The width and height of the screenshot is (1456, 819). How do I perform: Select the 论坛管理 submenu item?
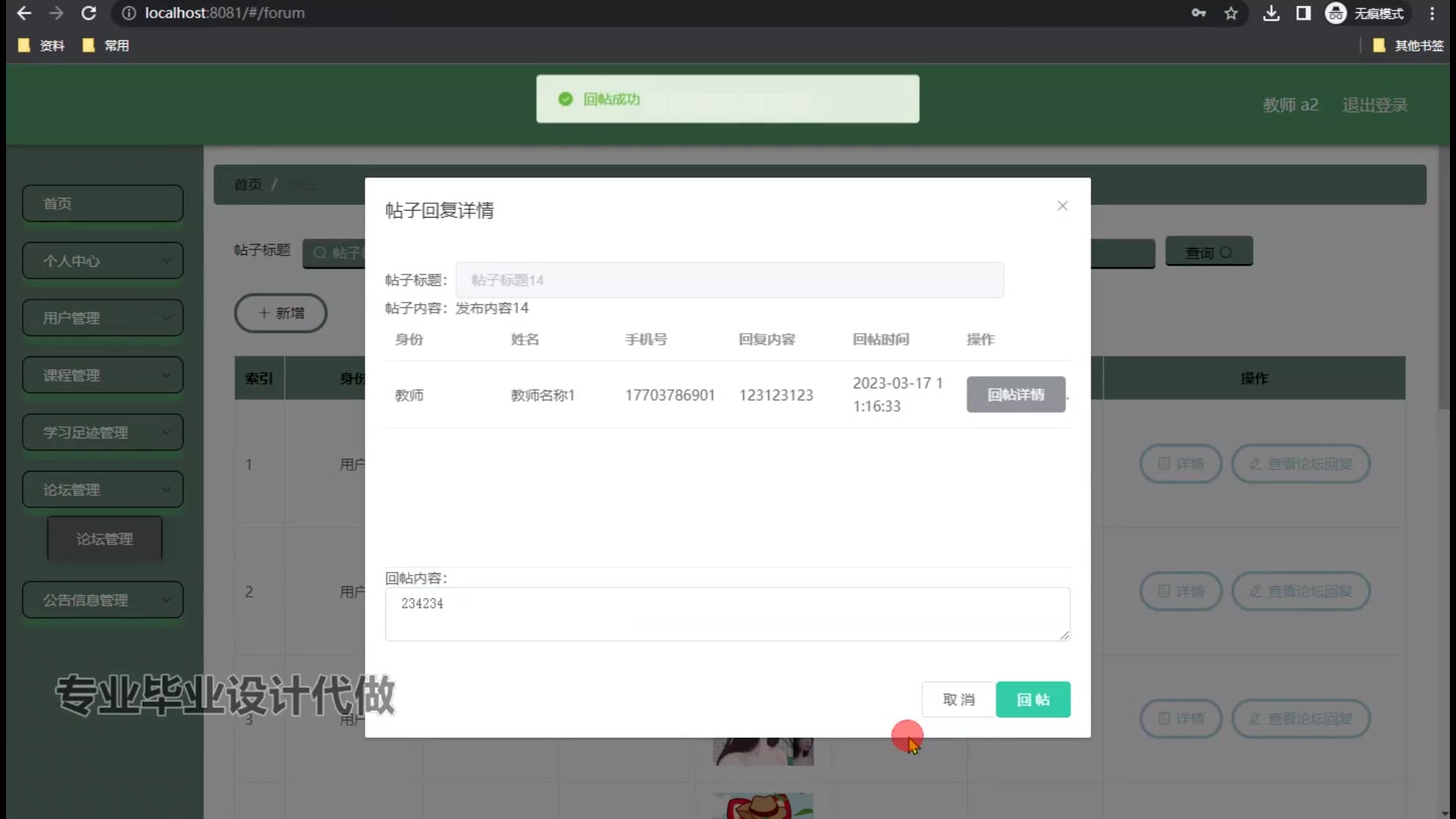coord(105,539)
